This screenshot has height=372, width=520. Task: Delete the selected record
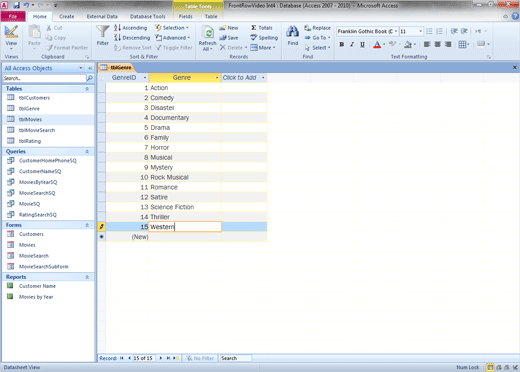(231, 48)
